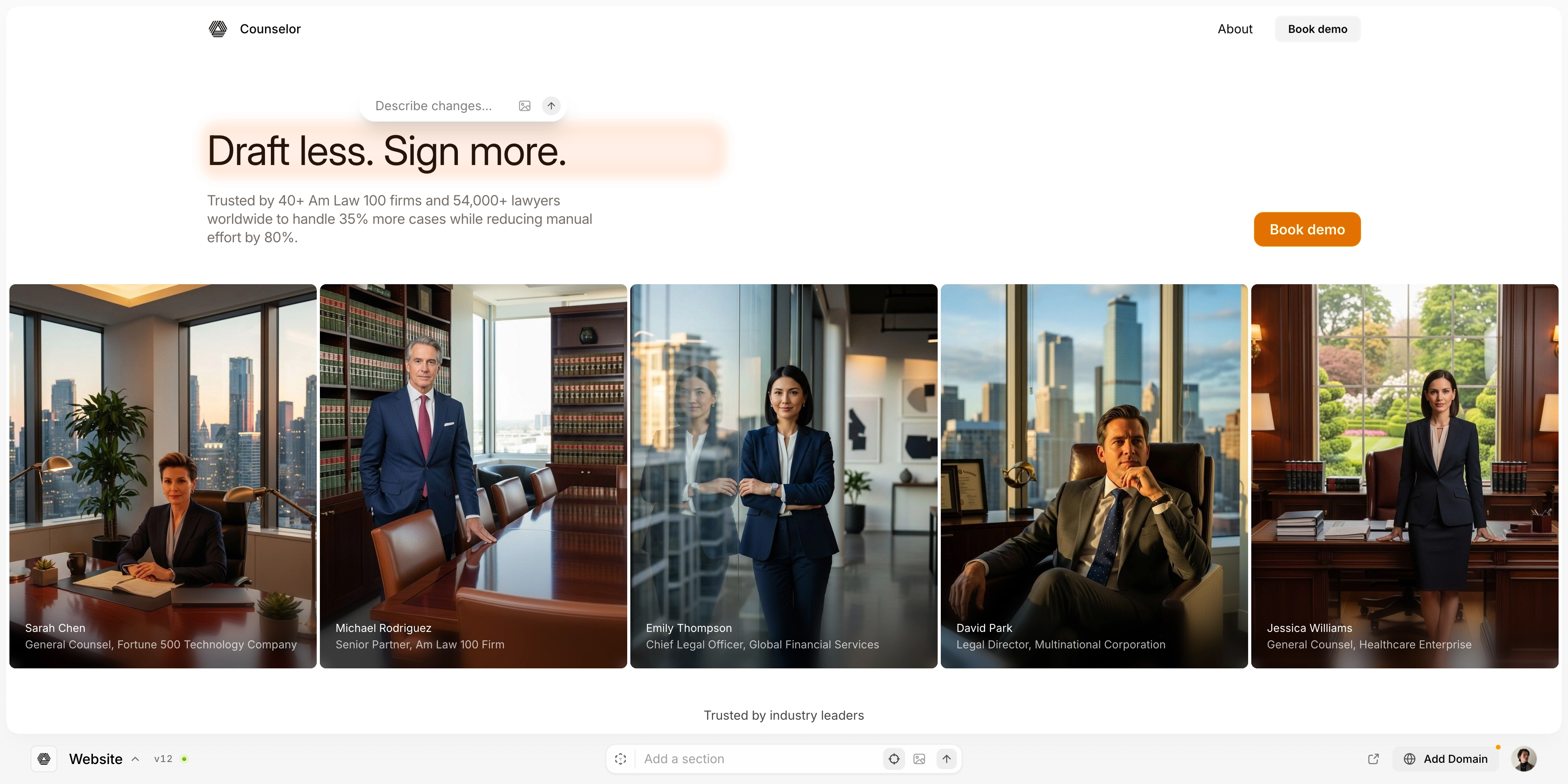Toggle the crosshair target mode button
This screenshot has width=1568, height=784.
click(894, 759)
